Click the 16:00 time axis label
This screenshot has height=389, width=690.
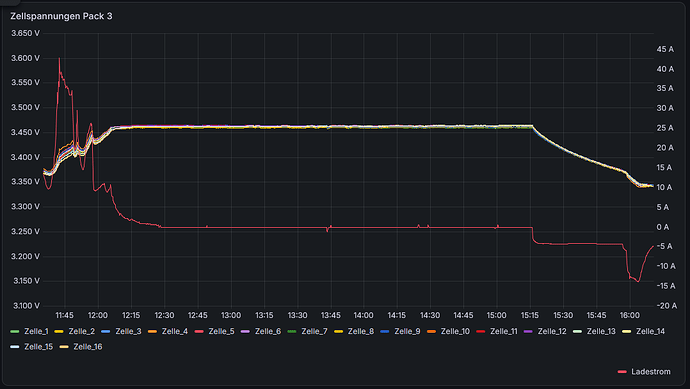tap(630, 316)
